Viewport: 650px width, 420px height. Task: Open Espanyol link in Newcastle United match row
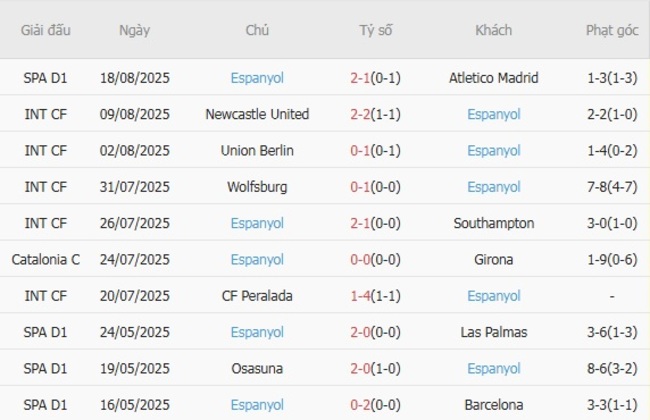[494, 114]
